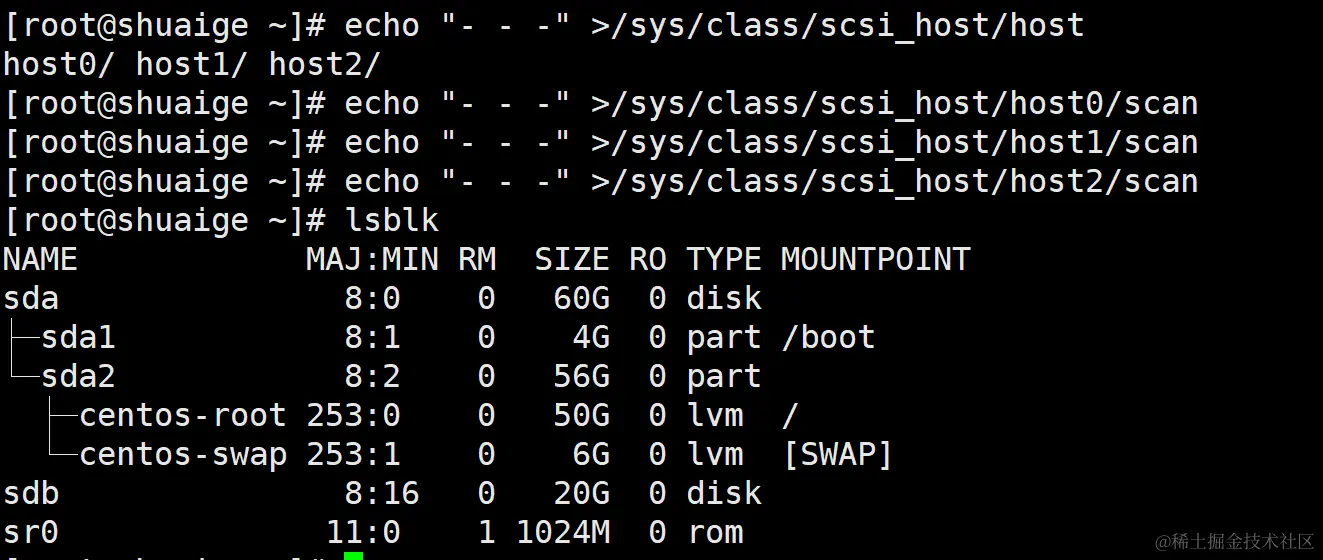This screenshot has width=1323, height=560.
Task: Click the MOUNTPOINT column header
Action: [x=875, y=259]
